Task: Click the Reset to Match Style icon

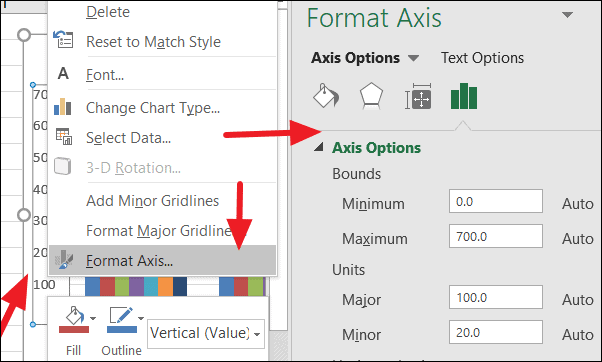Action: coord(63,40)
